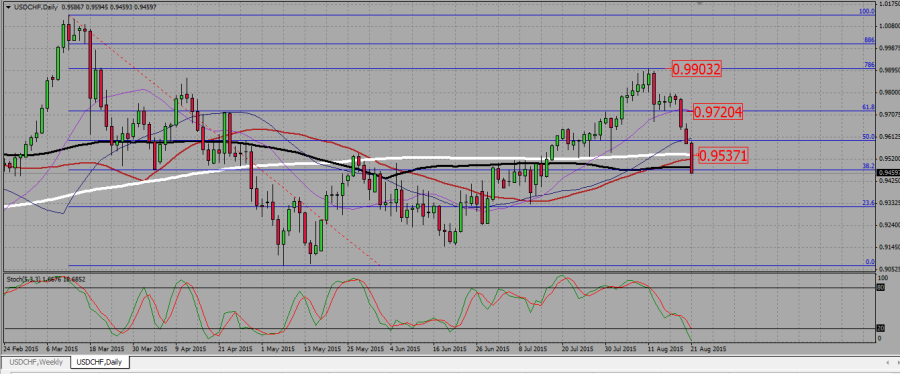Click the Fibonacci 61.8 level label
The width and height of the screenshot is (900, 374).
tap(868, 107)
